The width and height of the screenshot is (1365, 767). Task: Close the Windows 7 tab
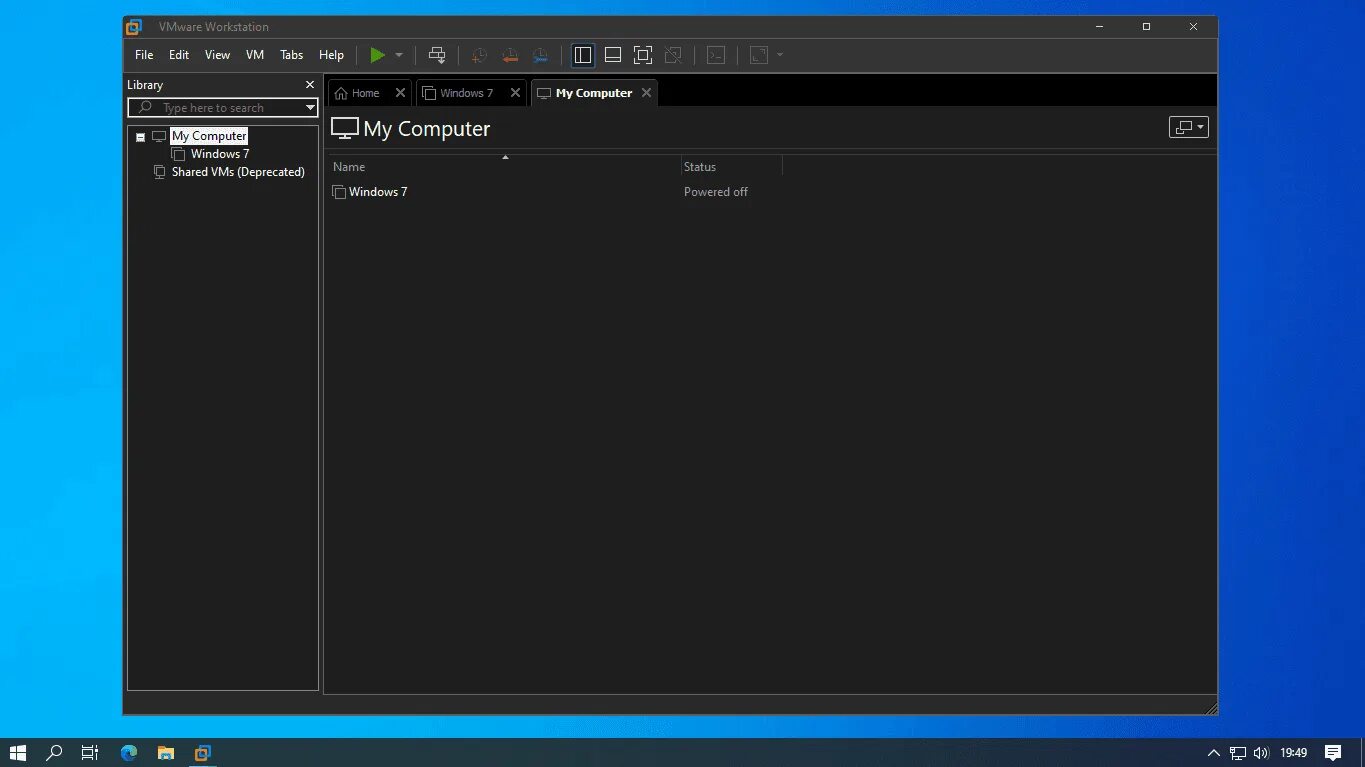click(x=515, y=93)
